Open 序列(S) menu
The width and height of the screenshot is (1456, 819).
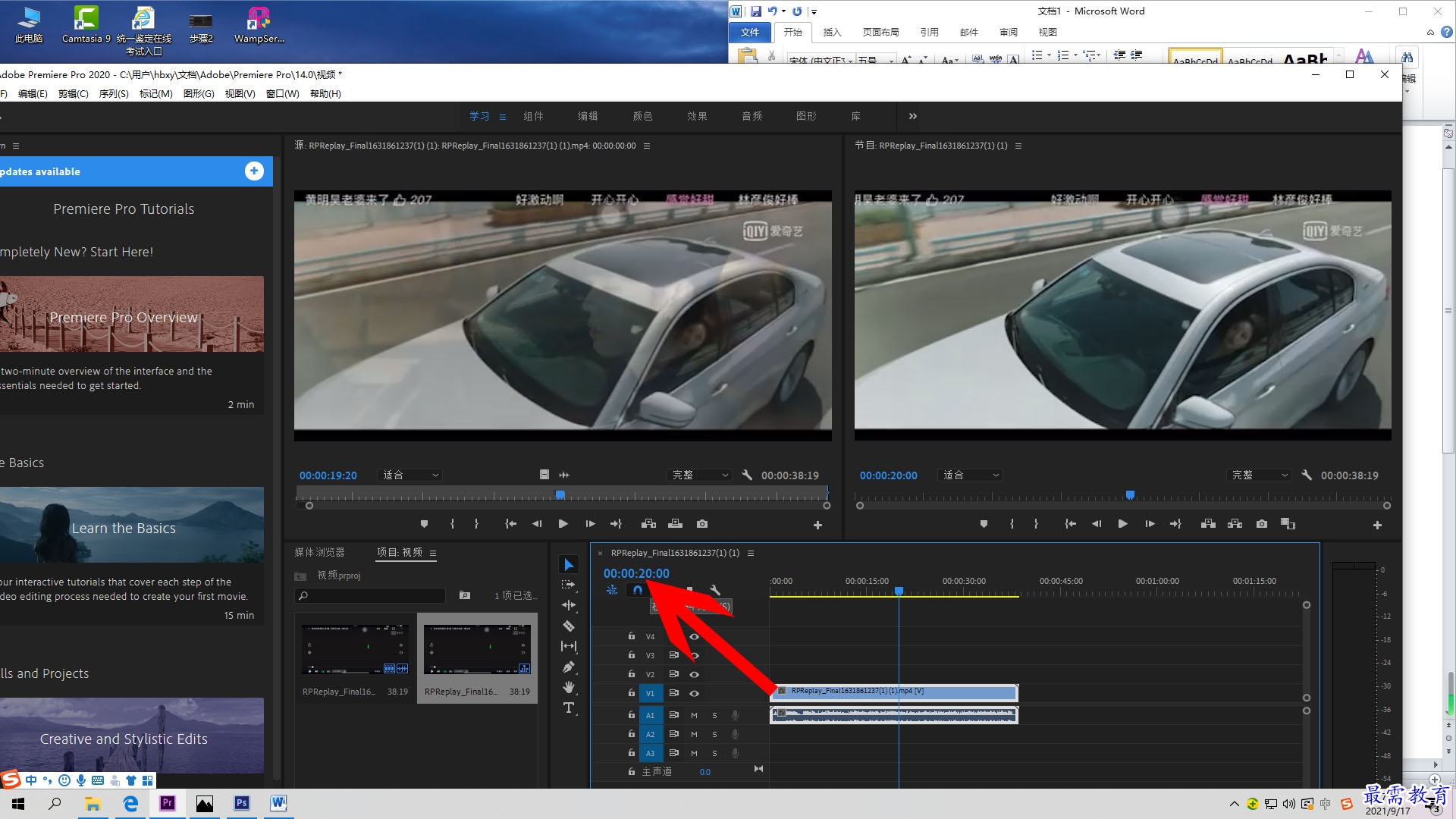tap(114, 94)
